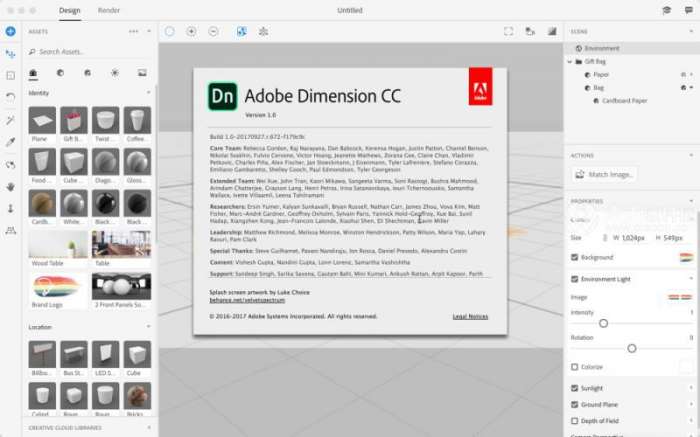Collapse the Location asset section
This screenshot has height=437, width=700.
[149, 327]
